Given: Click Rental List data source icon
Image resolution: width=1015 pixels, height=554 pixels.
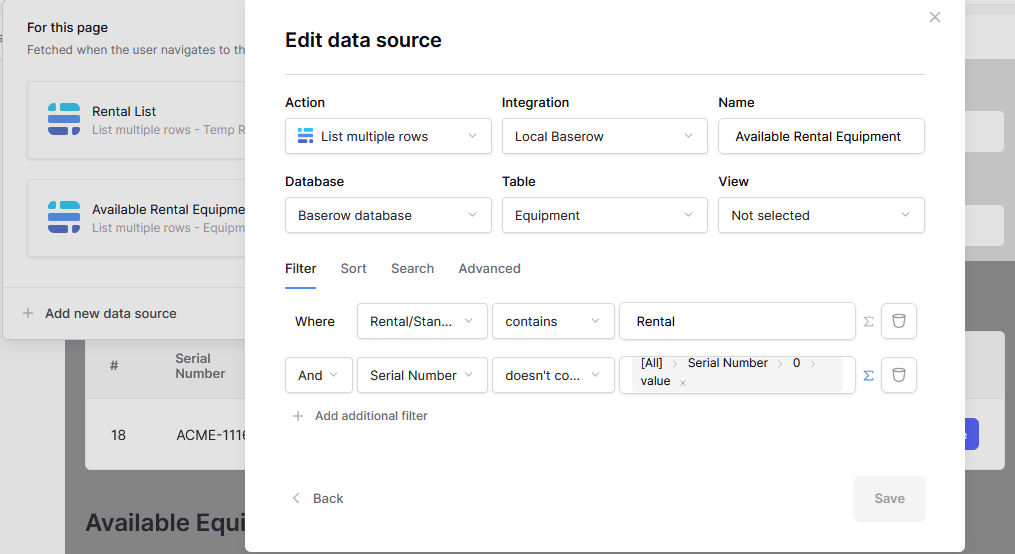Looking at the screenshot, I should 64,119.
